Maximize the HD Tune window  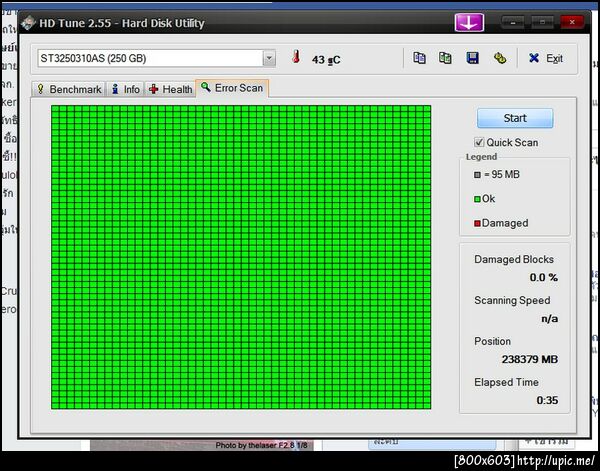point(542,22)
